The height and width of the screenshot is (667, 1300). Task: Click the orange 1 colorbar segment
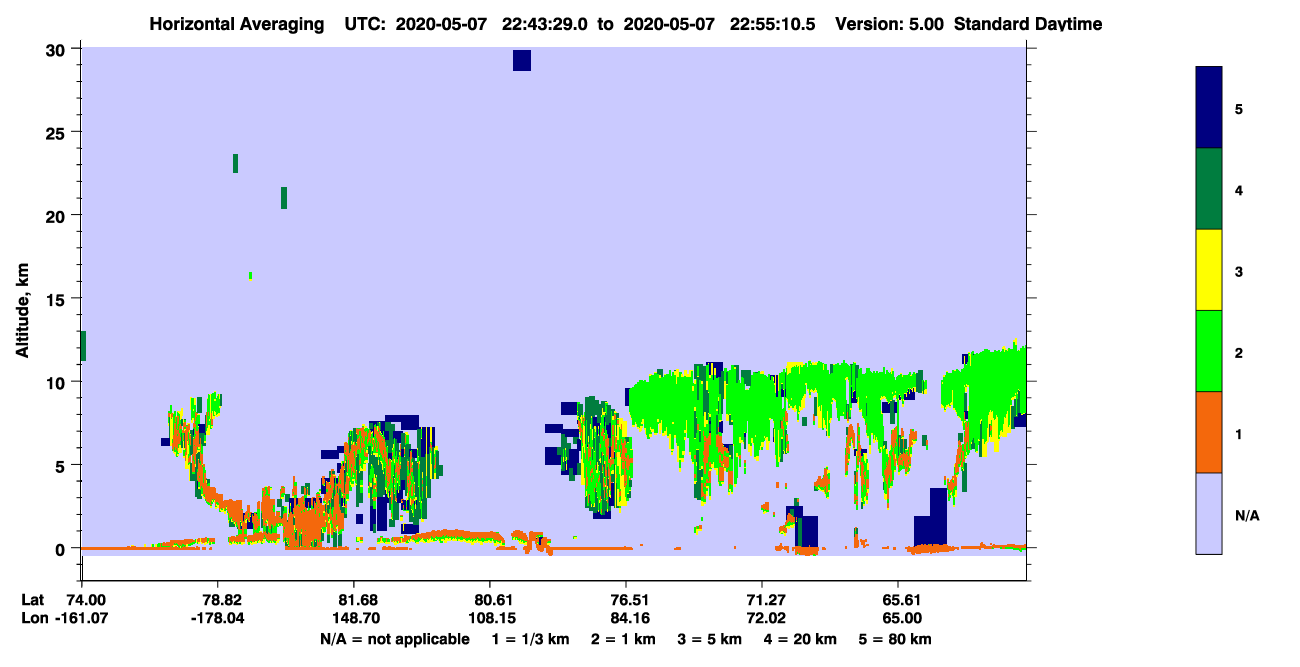click(x=1209, y=432)
